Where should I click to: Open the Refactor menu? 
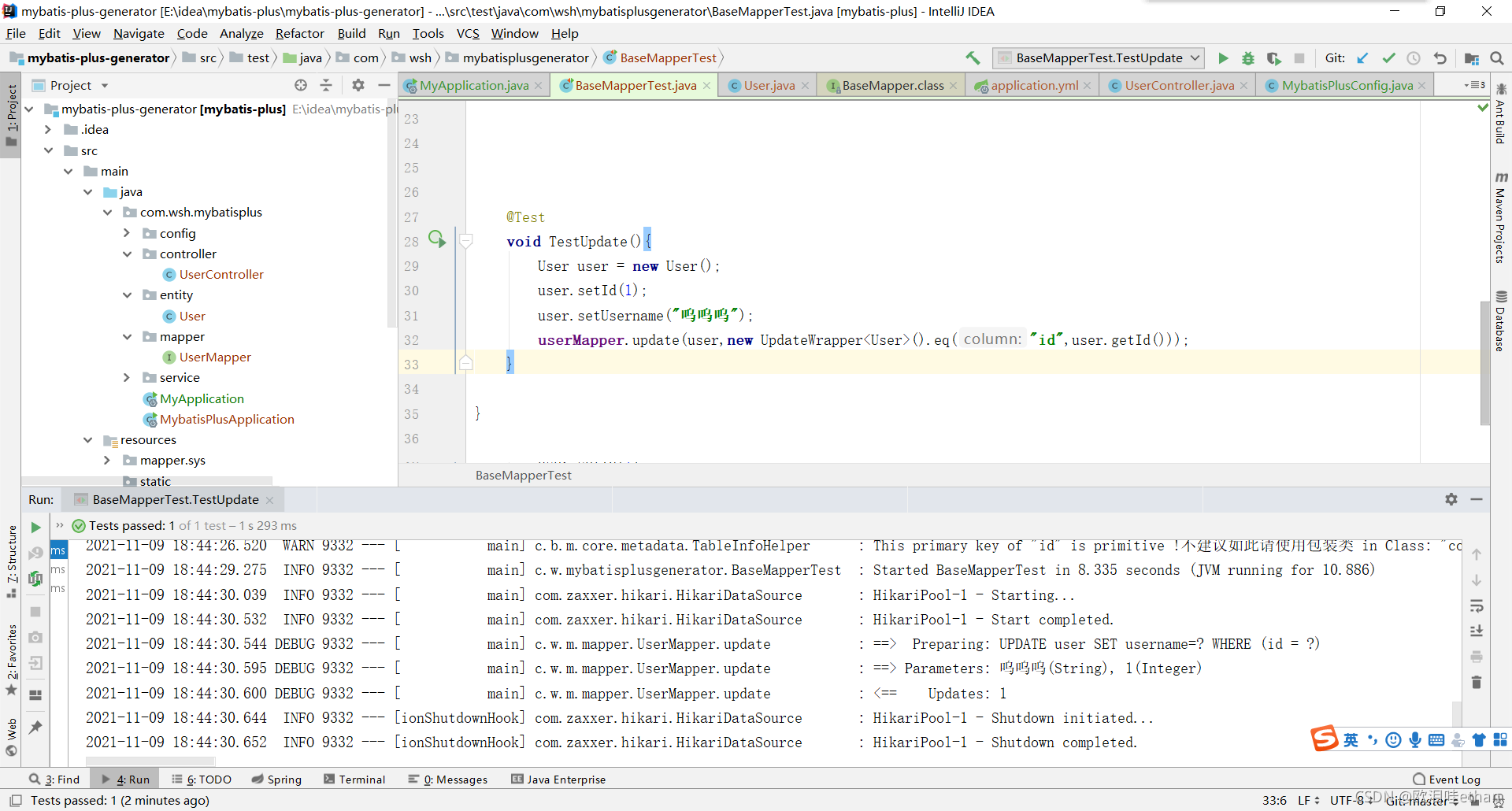click(x=299, y=33)
